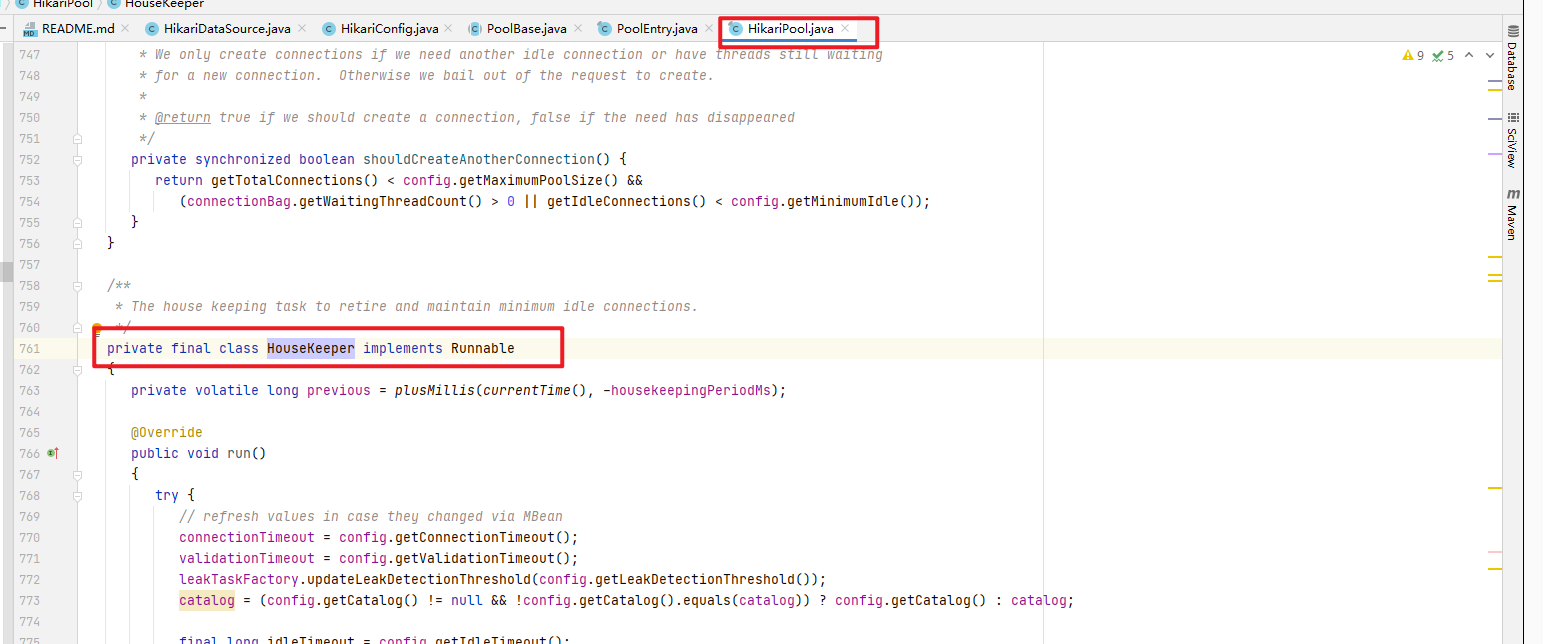The image size is (1543, 644).
Task: Close the HikariConfig.java tab
Action: [447, 28]
